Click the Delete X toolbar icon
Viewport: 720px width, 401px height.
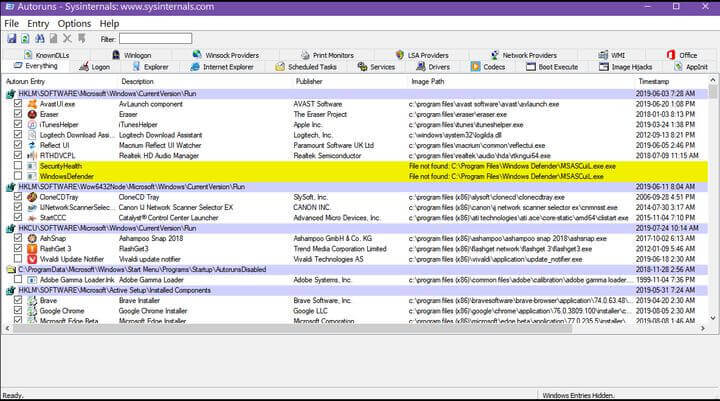pyautogui.click(x=68, y=39)
